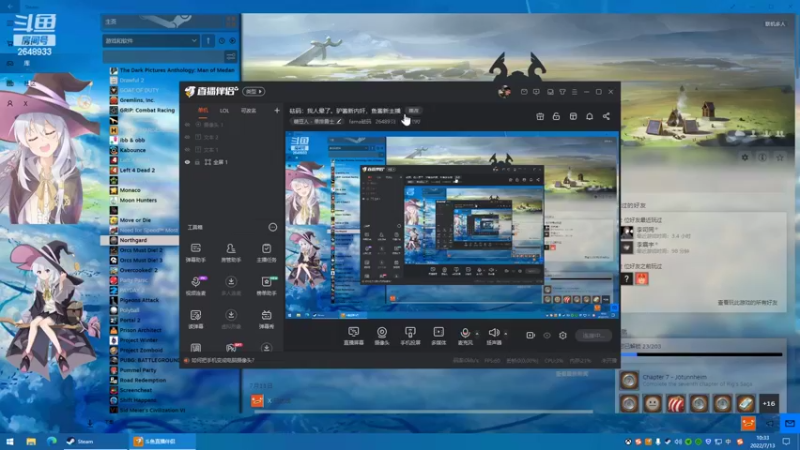The width and height of the screenshot is (800, 450).
Task: Toggle visibility of 摄像头 1 source
Action: click(187, 124)
